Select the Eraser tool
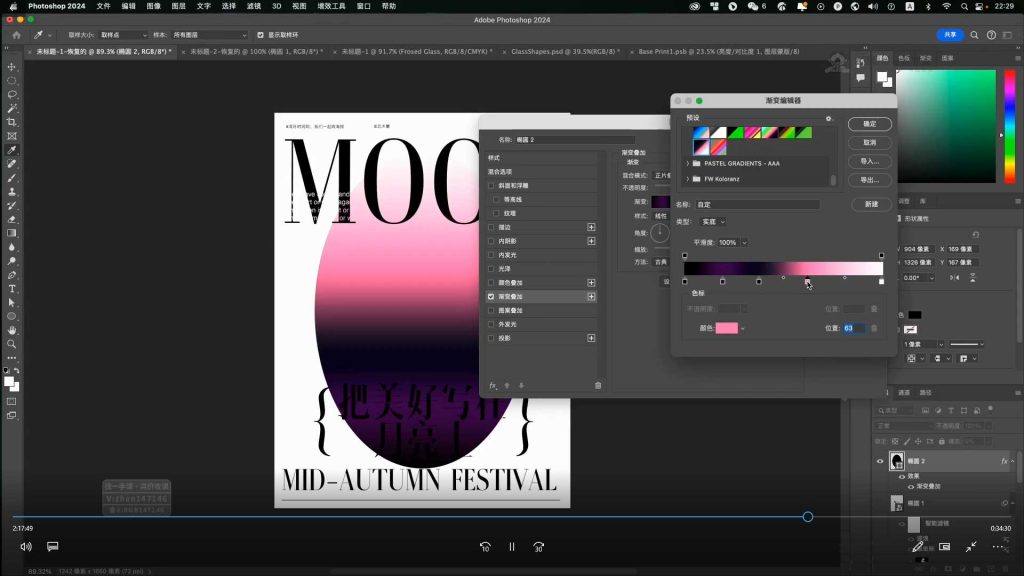The width and height of the screenshot is (1024, 576). (12, 219)
